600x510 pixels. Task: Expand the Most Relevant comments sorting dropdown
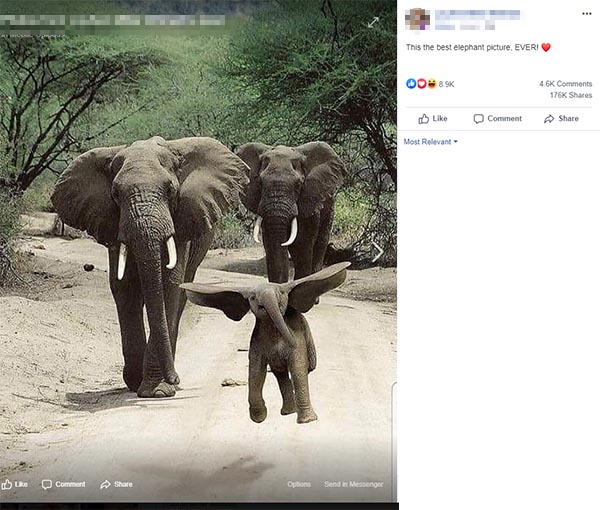pyautogui.click(x=430, y=142)
